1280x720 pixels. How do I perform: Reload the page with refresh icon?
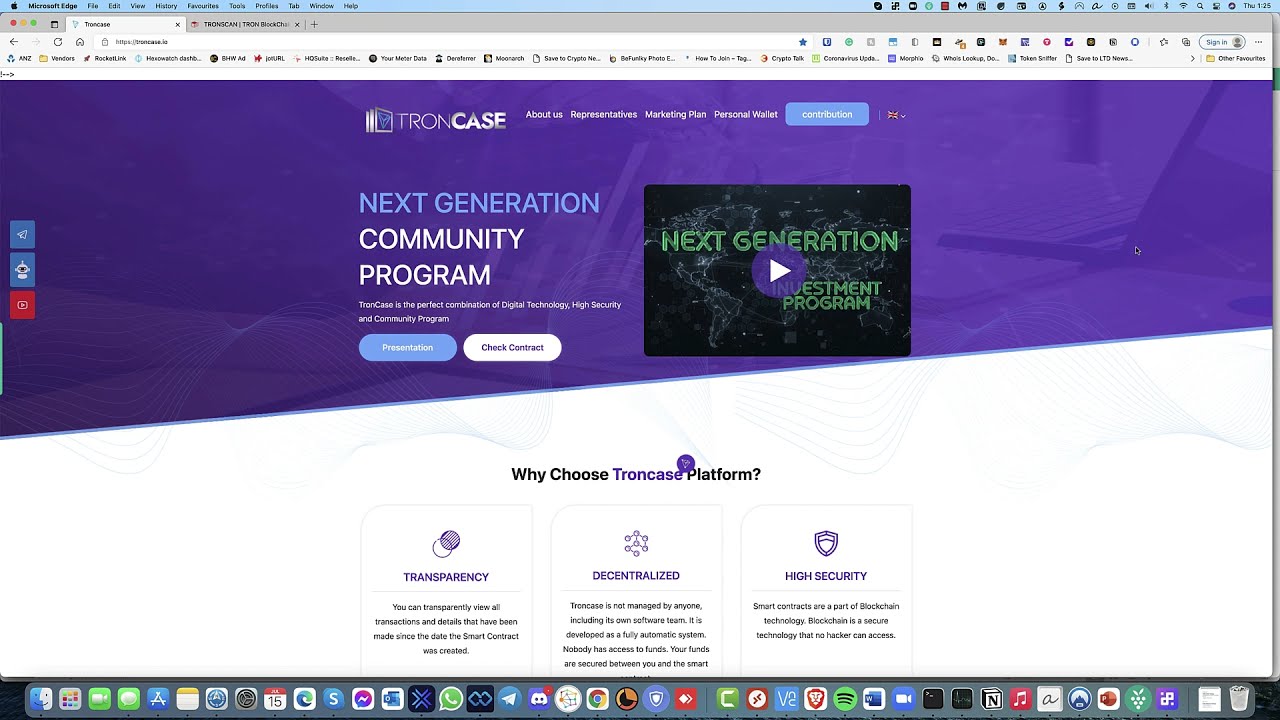point(58,42)
